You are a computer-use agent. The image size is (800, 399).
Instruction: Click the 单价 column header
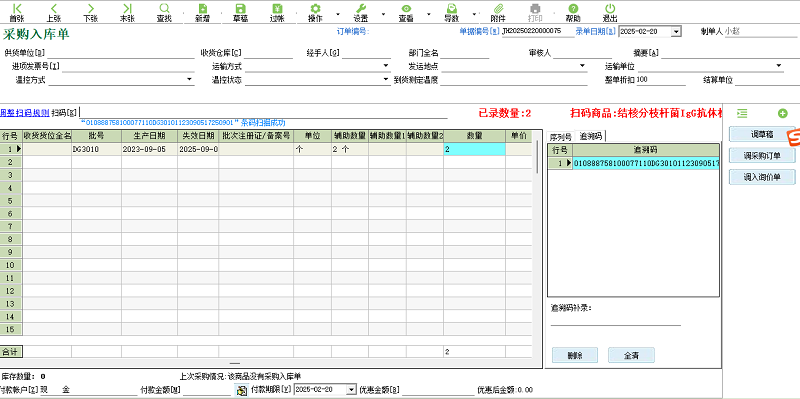[518, 136]
